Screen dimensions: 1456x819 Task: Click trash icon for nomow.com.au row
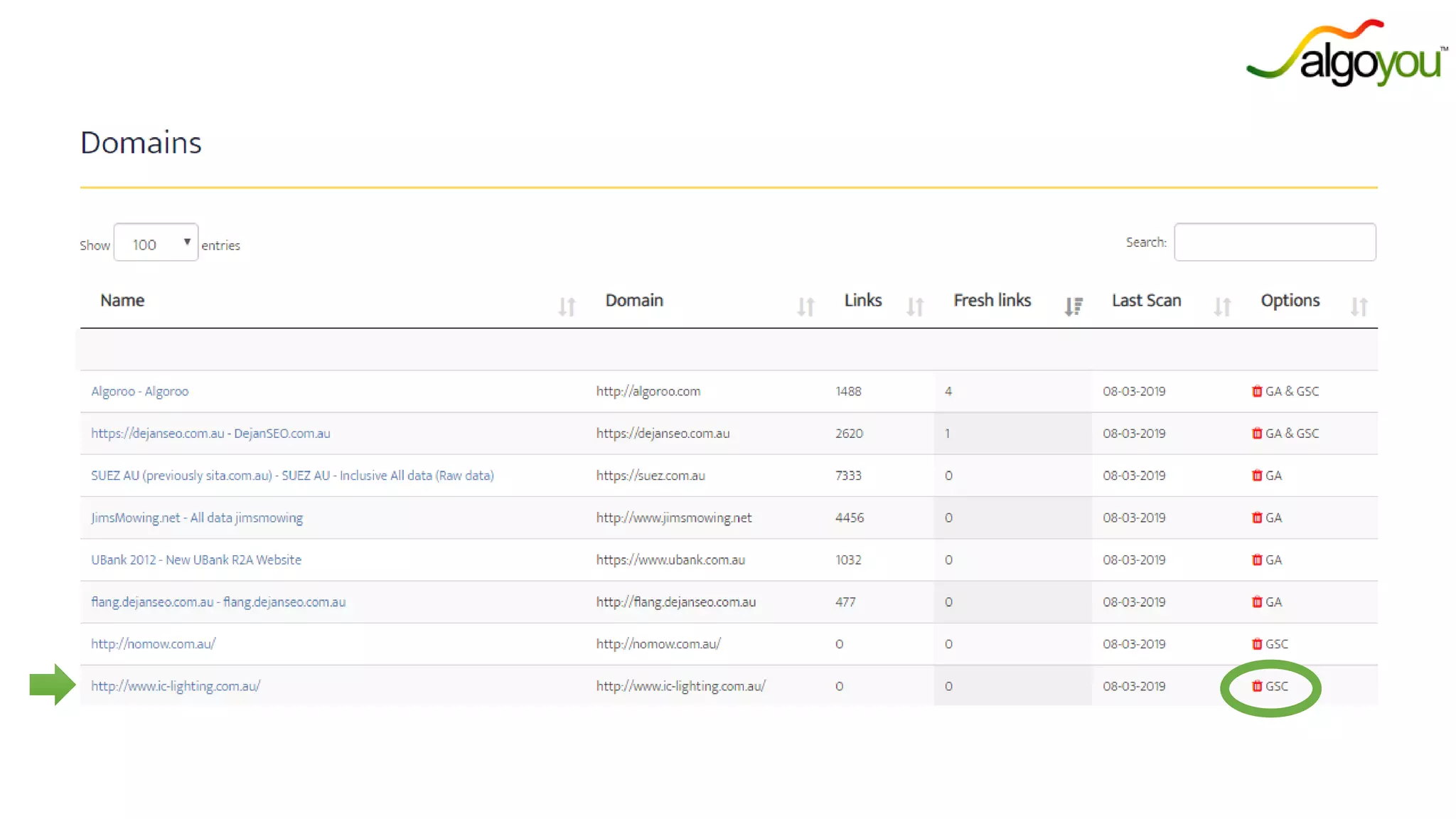pyautogui.click(x=1256, y=644)
